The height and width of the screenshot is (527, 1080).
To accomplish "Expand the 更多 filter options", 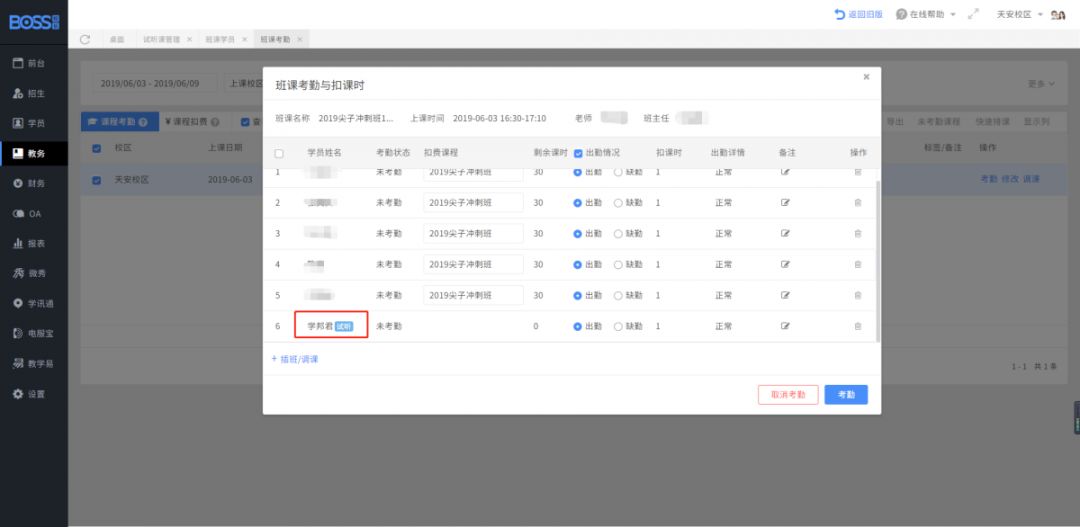I will 1041,83.
